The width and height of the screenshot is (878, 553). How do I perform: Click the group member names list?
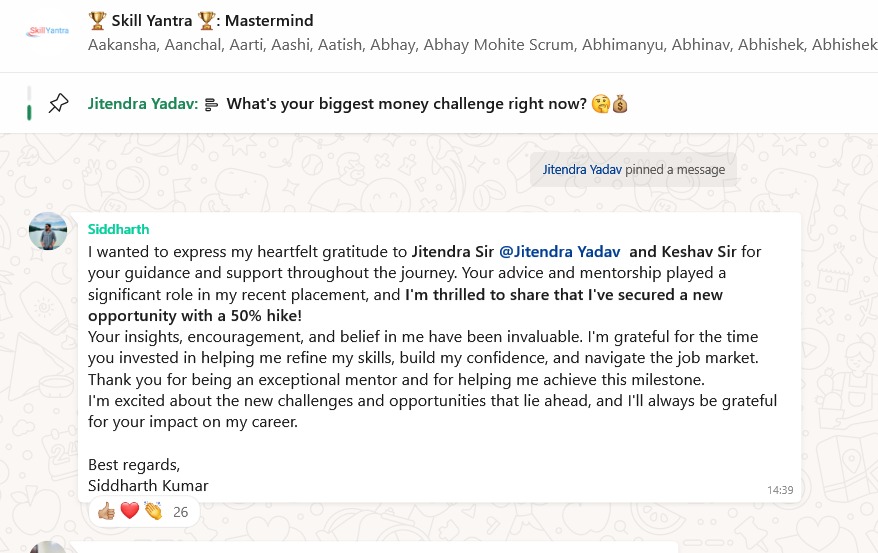tap(480, 45)
